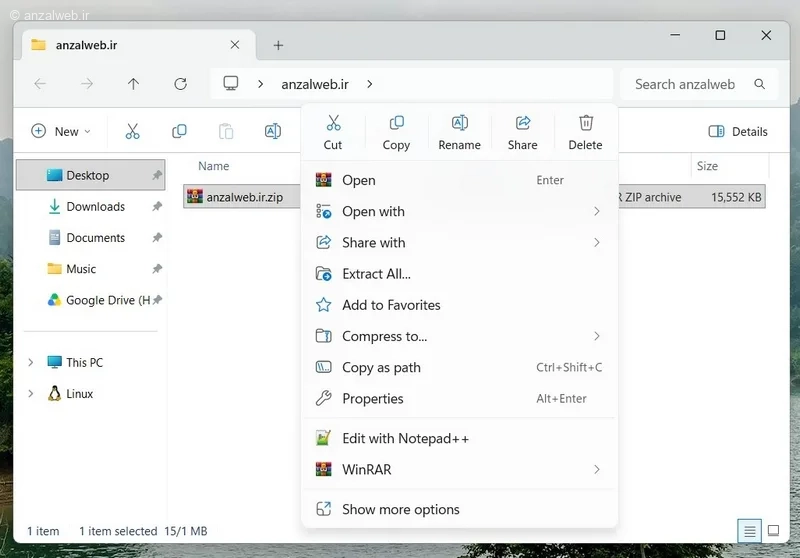Refresh the folder view

pos(181,84)
